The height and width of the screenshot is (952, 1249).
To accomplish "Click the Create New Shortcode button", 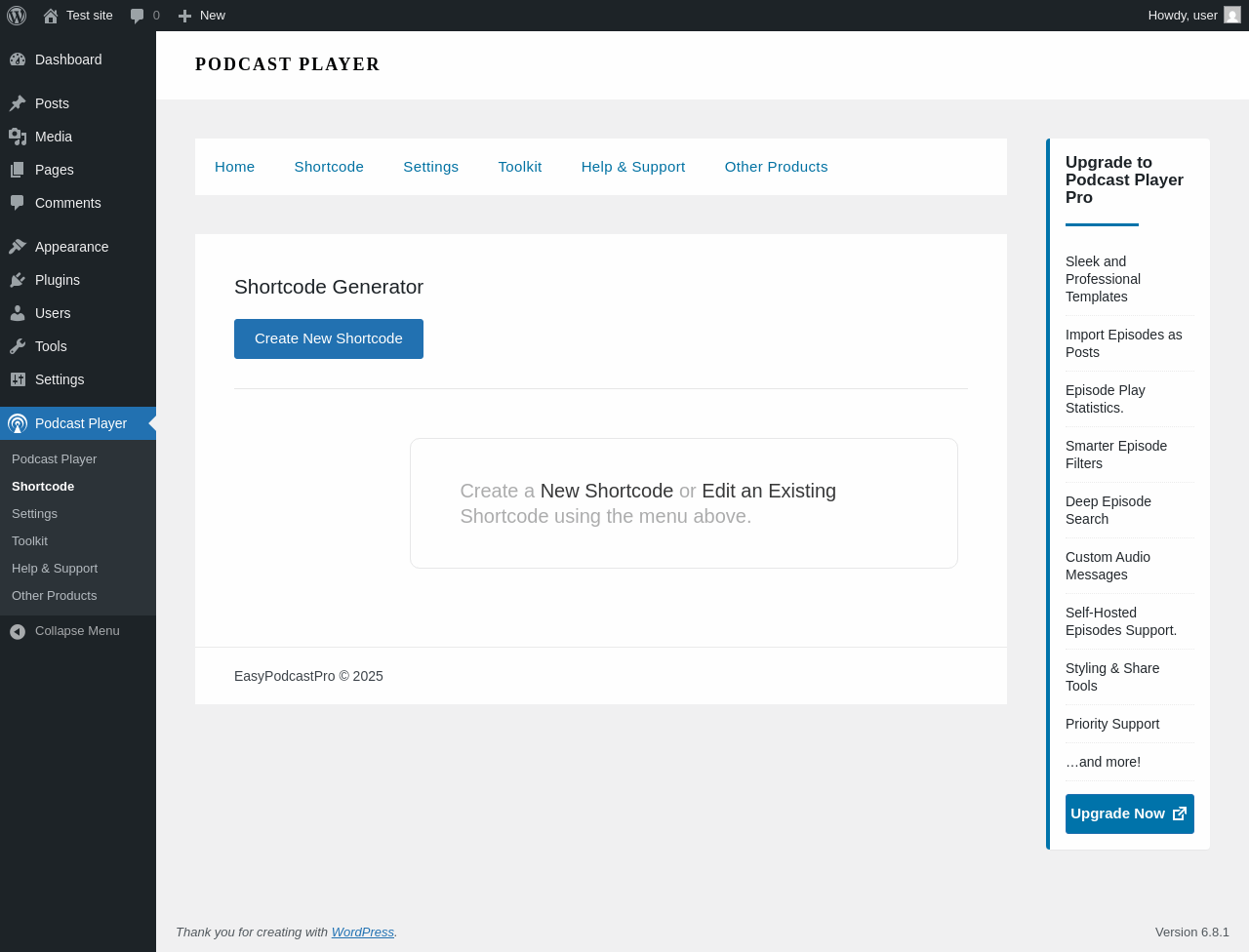I will [x=329, y=338].
